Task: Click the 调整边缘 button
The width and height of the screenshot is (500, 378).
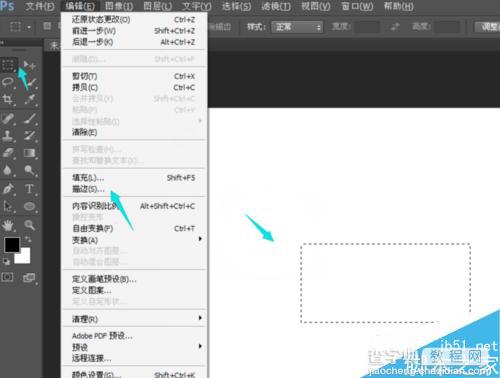Action: (x=488, y=27)
